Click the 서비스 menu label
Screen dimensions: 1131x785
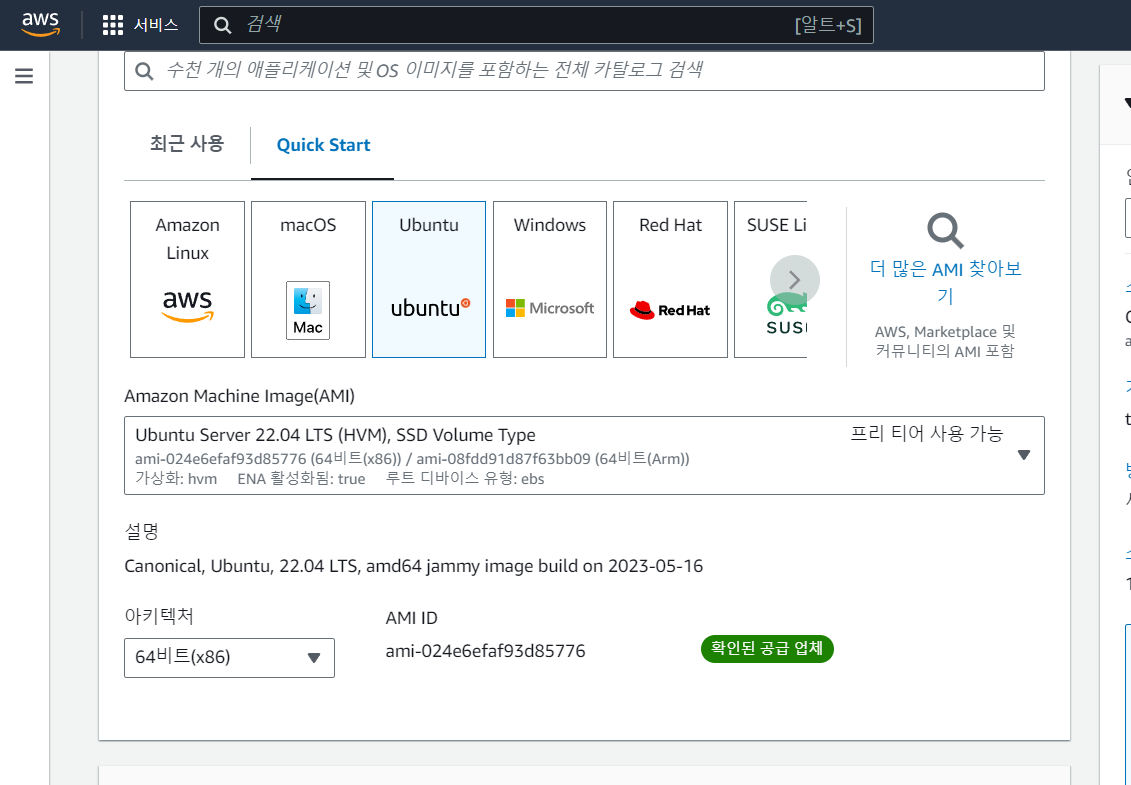[x=155, y=25]
